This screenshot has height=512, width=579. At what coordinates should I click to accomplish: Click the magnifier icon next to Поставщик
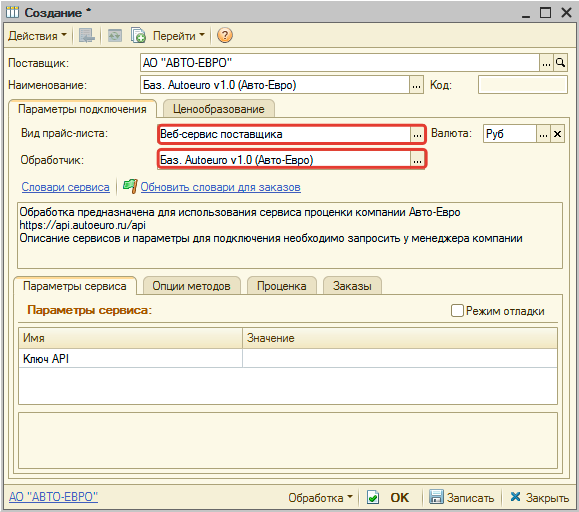pos(560,63)
